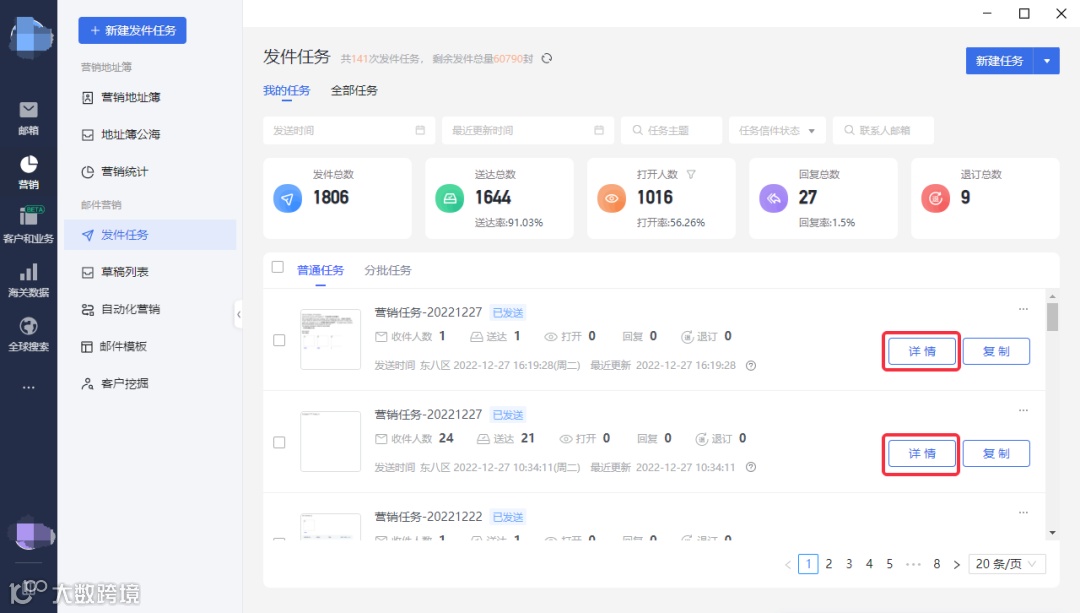Open more options for 营销任务-20221222
The width and height of the screenshot is (1080, 613).
click(1024, 512)
